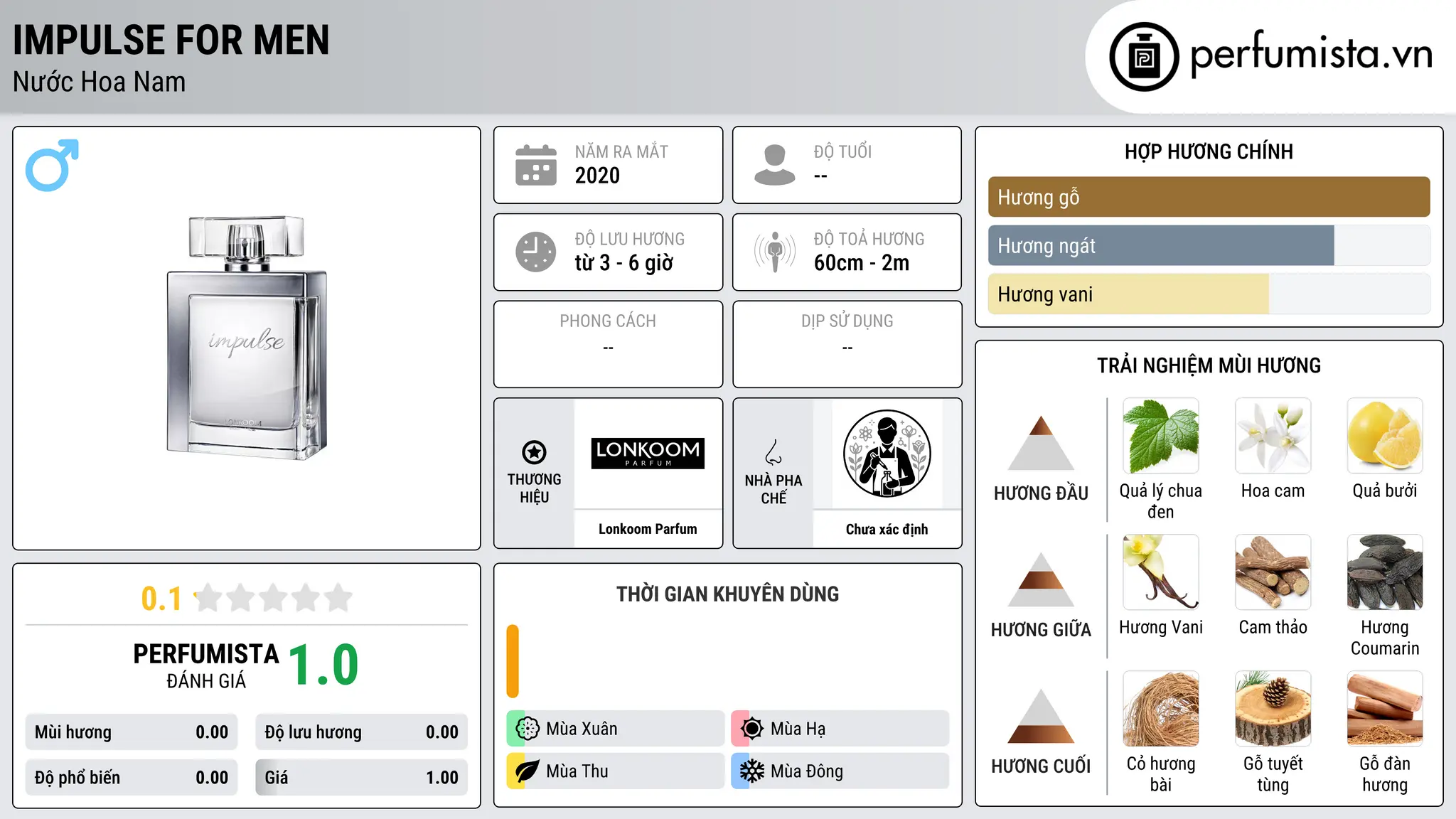The width and height of the screenshot is (1456, 819).
Task: Select the Gỗ đàn hương note image
Action: 1385,709
